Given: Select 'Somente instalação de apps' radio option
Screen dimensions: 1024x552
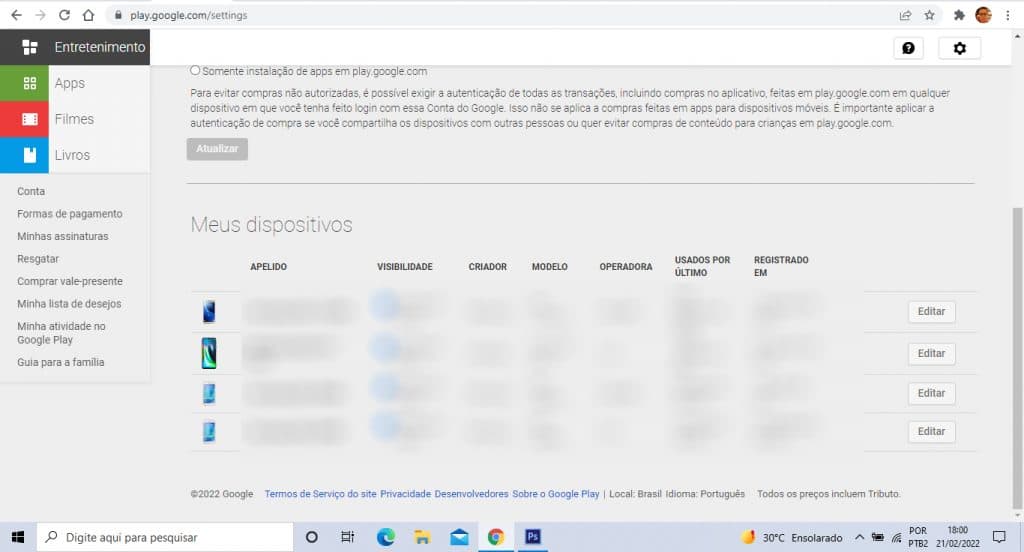Looking at the screenshot, I should pos(195,71).
